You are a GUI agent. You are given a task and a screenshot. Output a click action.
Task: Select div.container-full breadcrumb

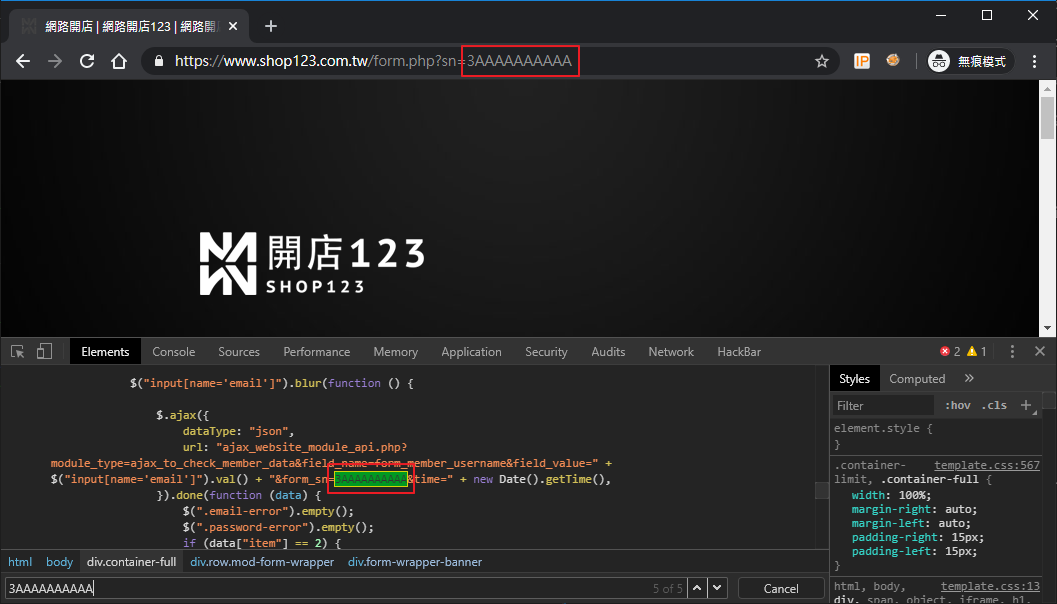click(131, 562)
